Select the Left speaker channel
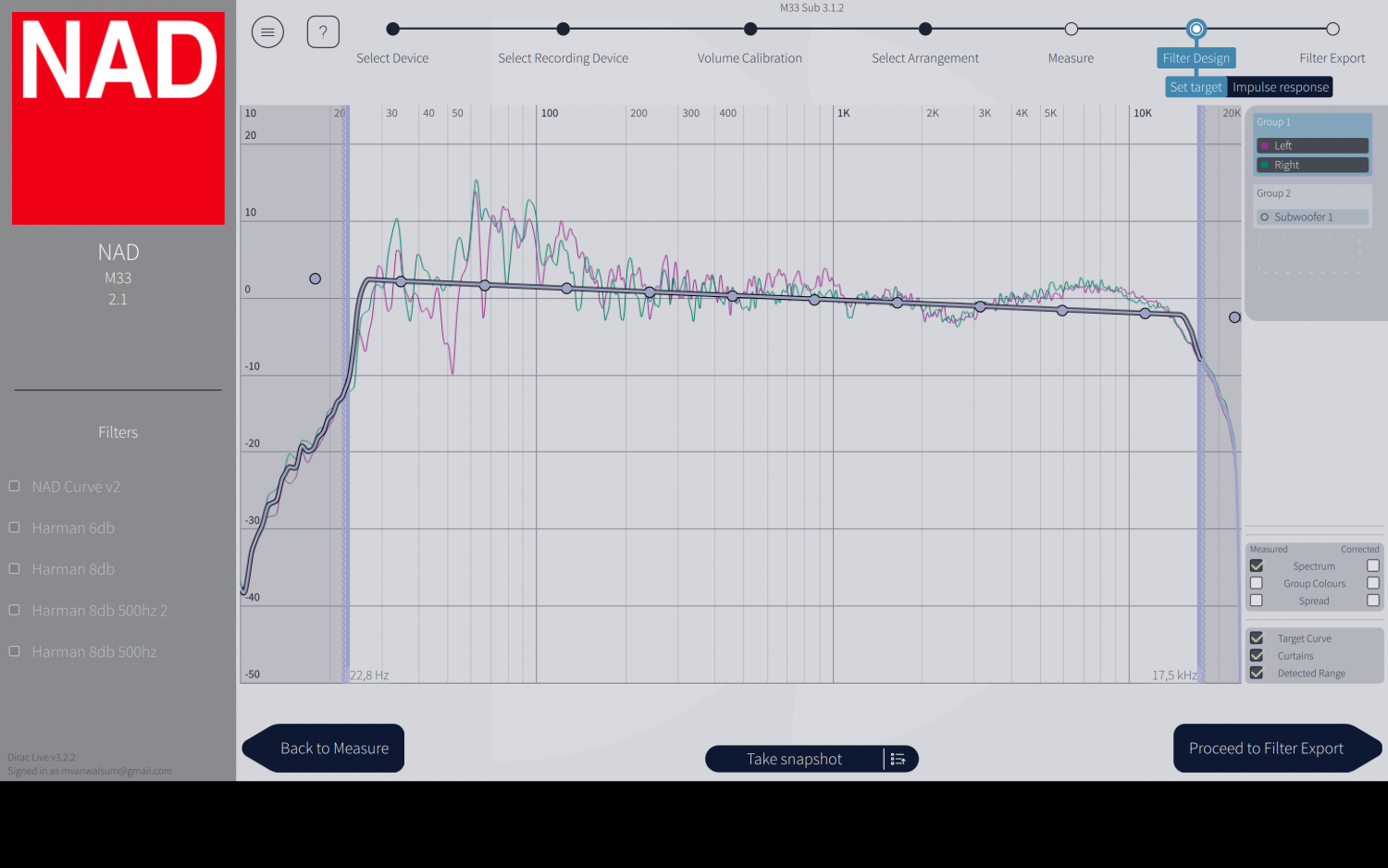Image resolution: width=1388 pixels, height=868 pixels. 1312,145
